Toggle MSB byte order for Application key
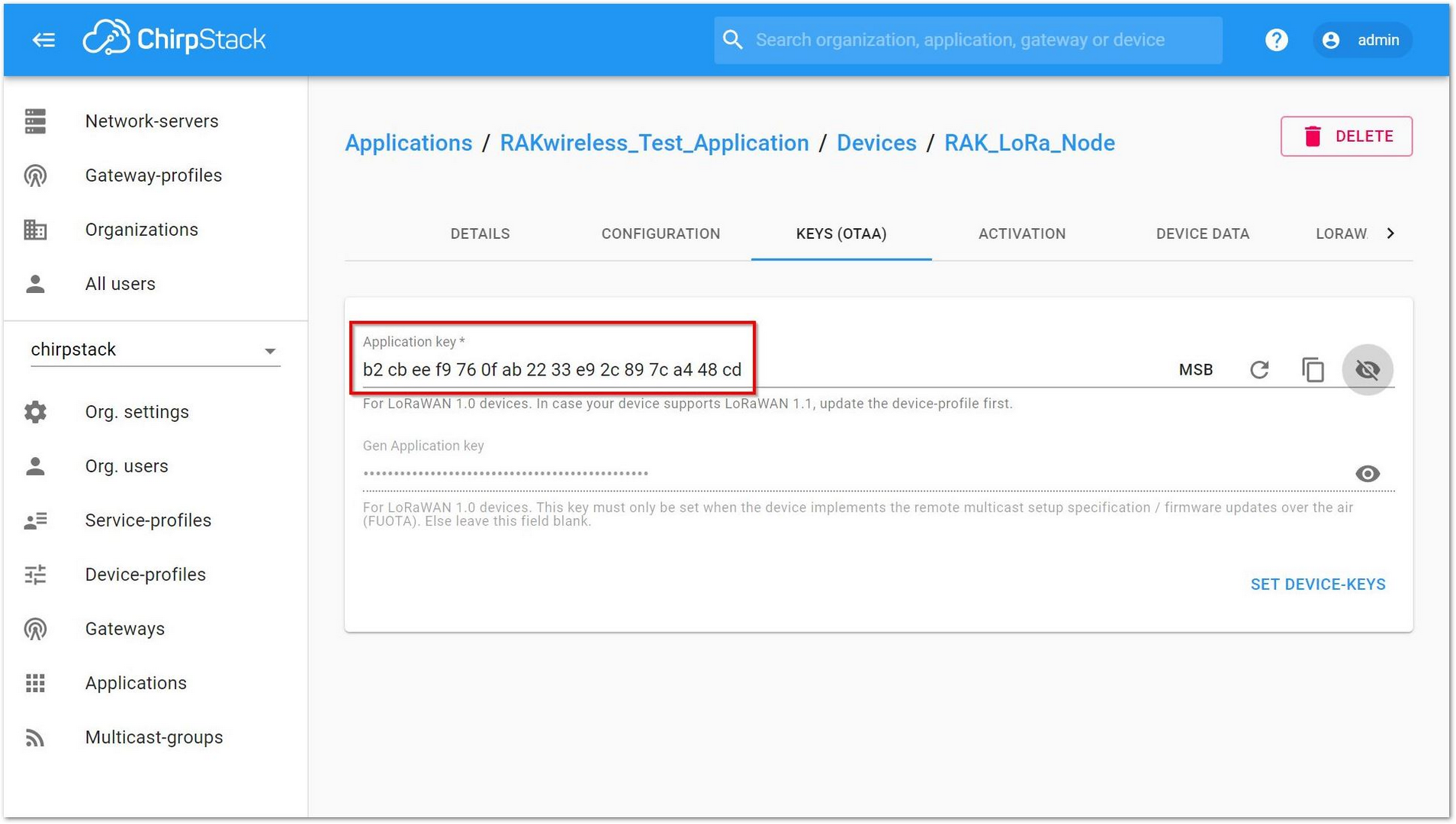This screenshot has width=1456, height=824. coord(1195,370)
